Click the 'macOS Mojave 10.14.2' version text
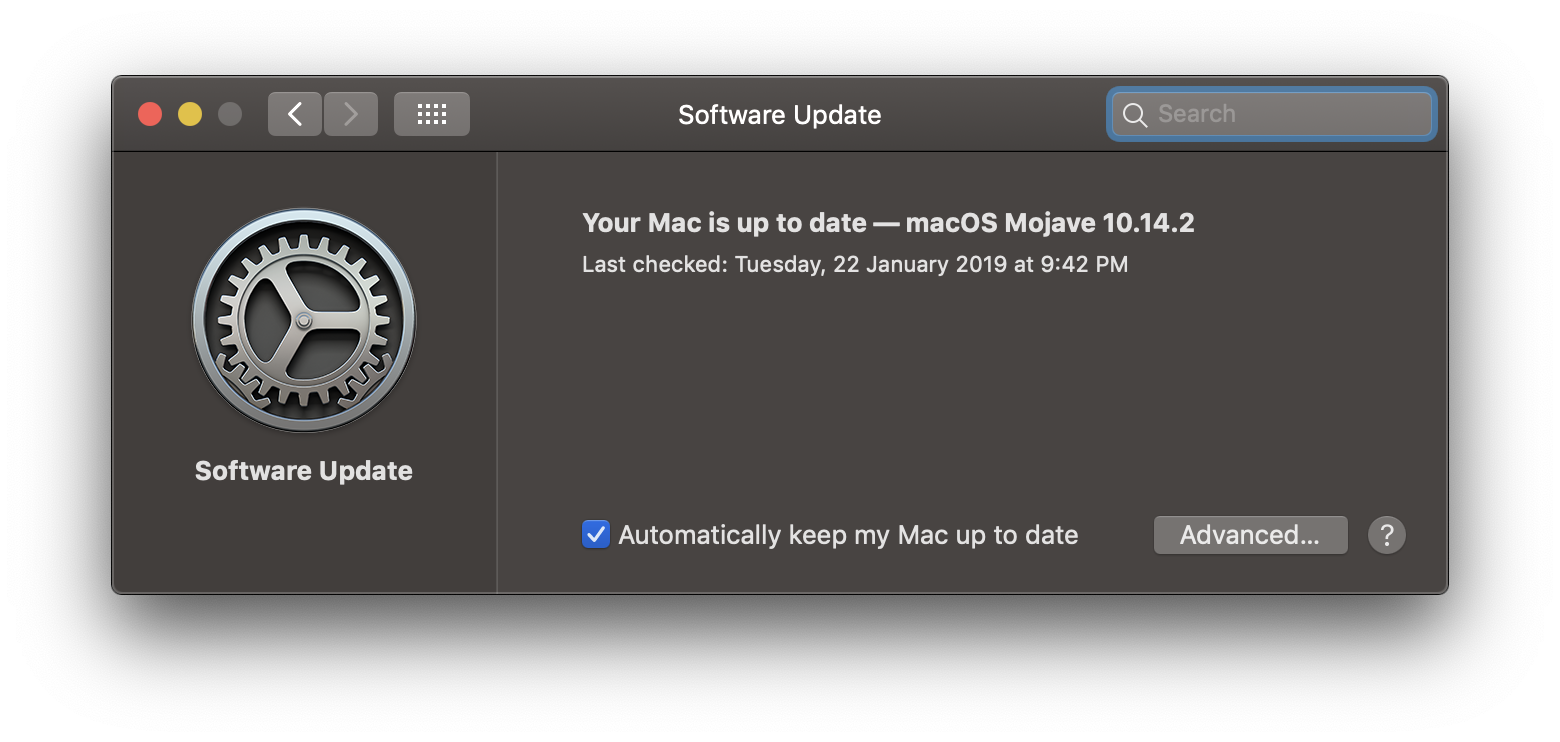The height and width of the screenshot is (742, 1560). click(1050, 222)
